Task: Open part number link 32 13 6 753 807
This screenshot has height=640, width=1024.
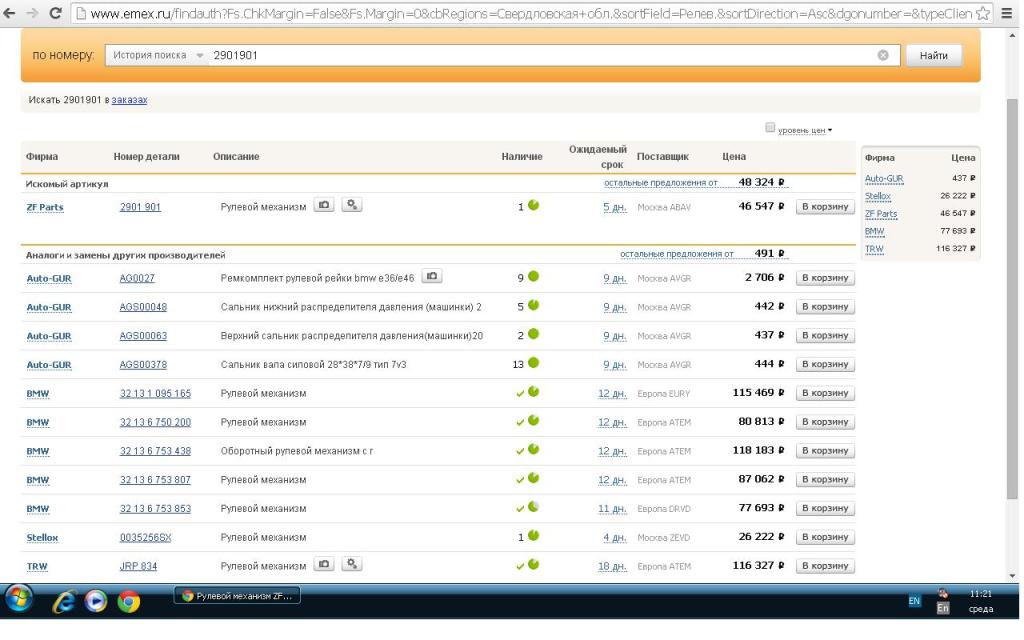Action: pyautogui.click(x=155, y=480)
